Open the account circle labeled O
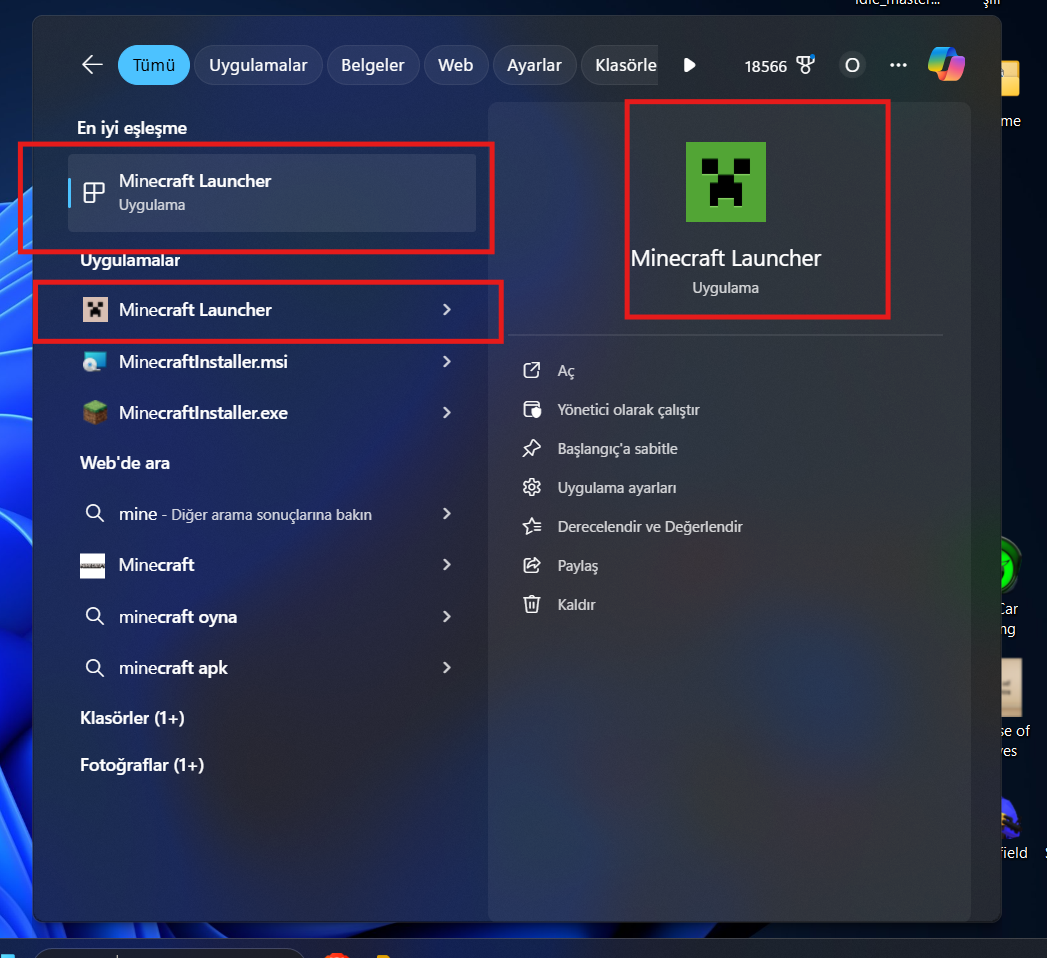This screenshot has height=958, width=1047. pos(852,65)
